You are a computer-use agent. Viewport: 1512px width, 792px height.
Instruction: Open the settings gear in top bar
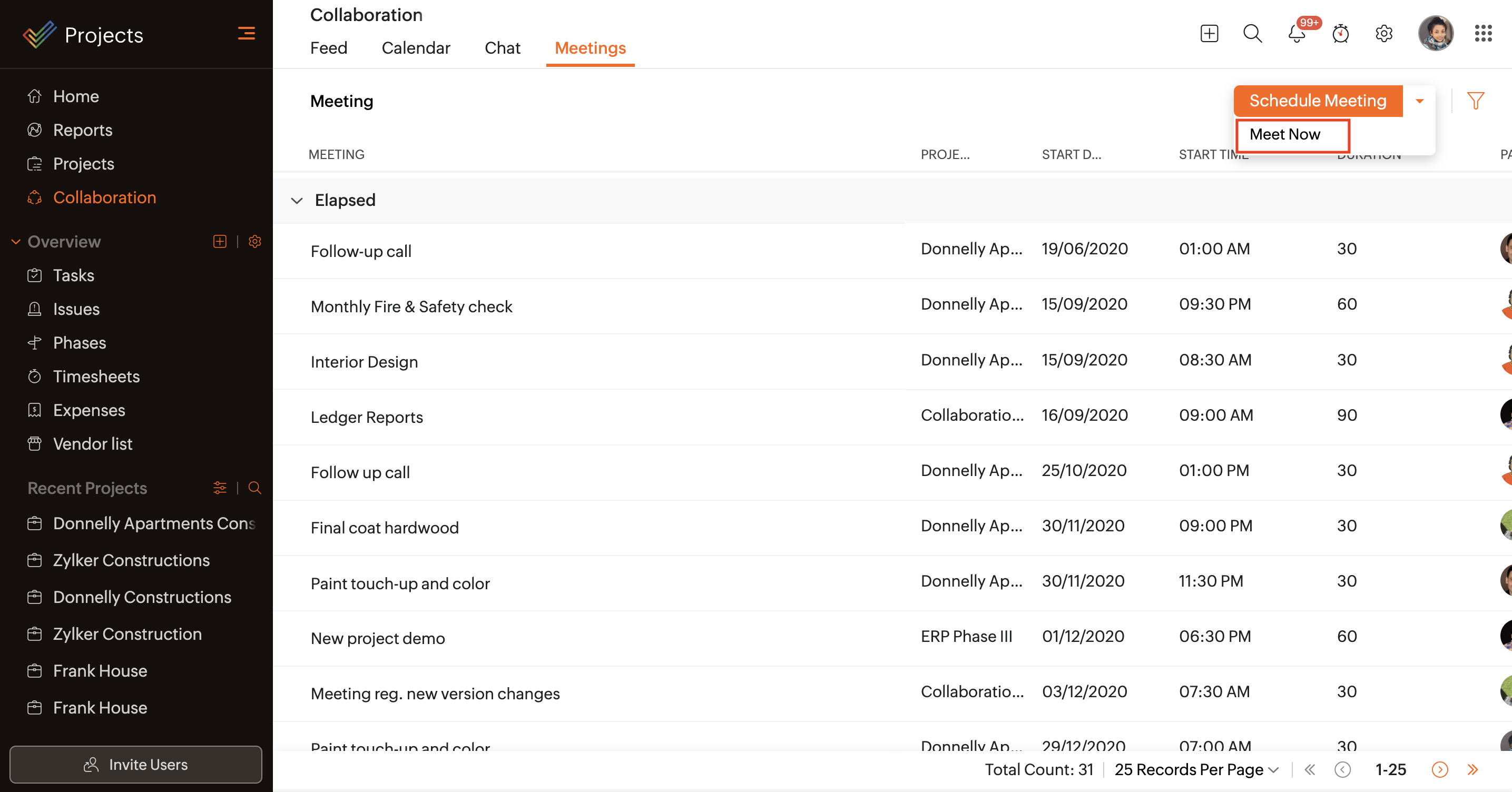tap(1384, 34)
